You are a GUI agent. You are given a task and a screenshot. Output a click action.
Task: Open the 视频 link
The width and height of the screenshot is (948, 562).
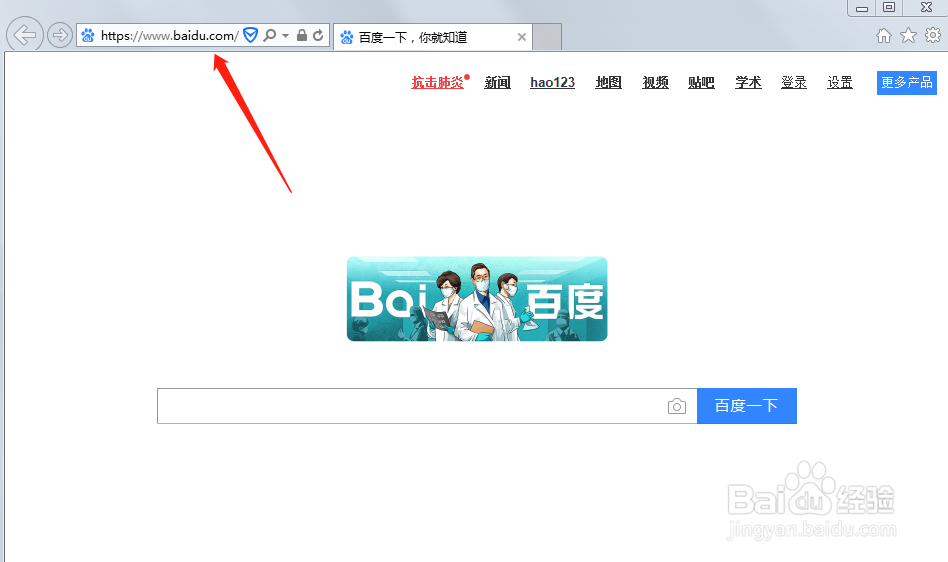(655, 82)
